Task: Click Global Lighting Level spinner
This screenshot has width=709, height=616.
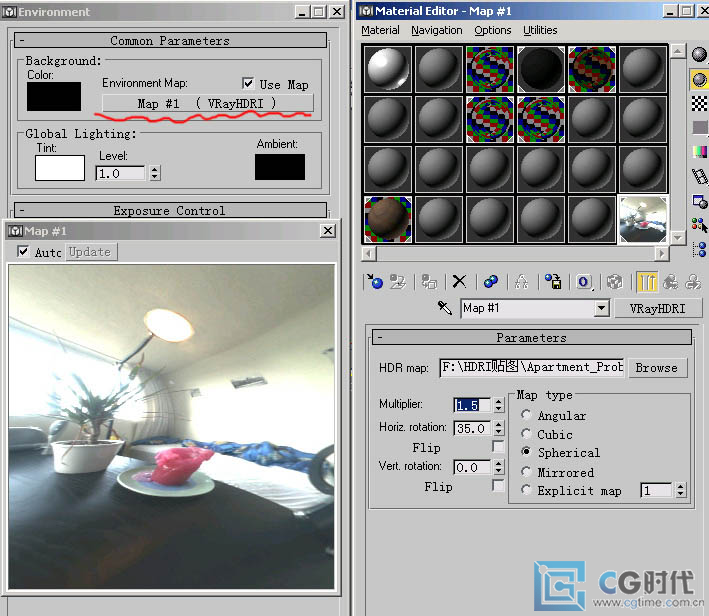Action: (155, 173)
